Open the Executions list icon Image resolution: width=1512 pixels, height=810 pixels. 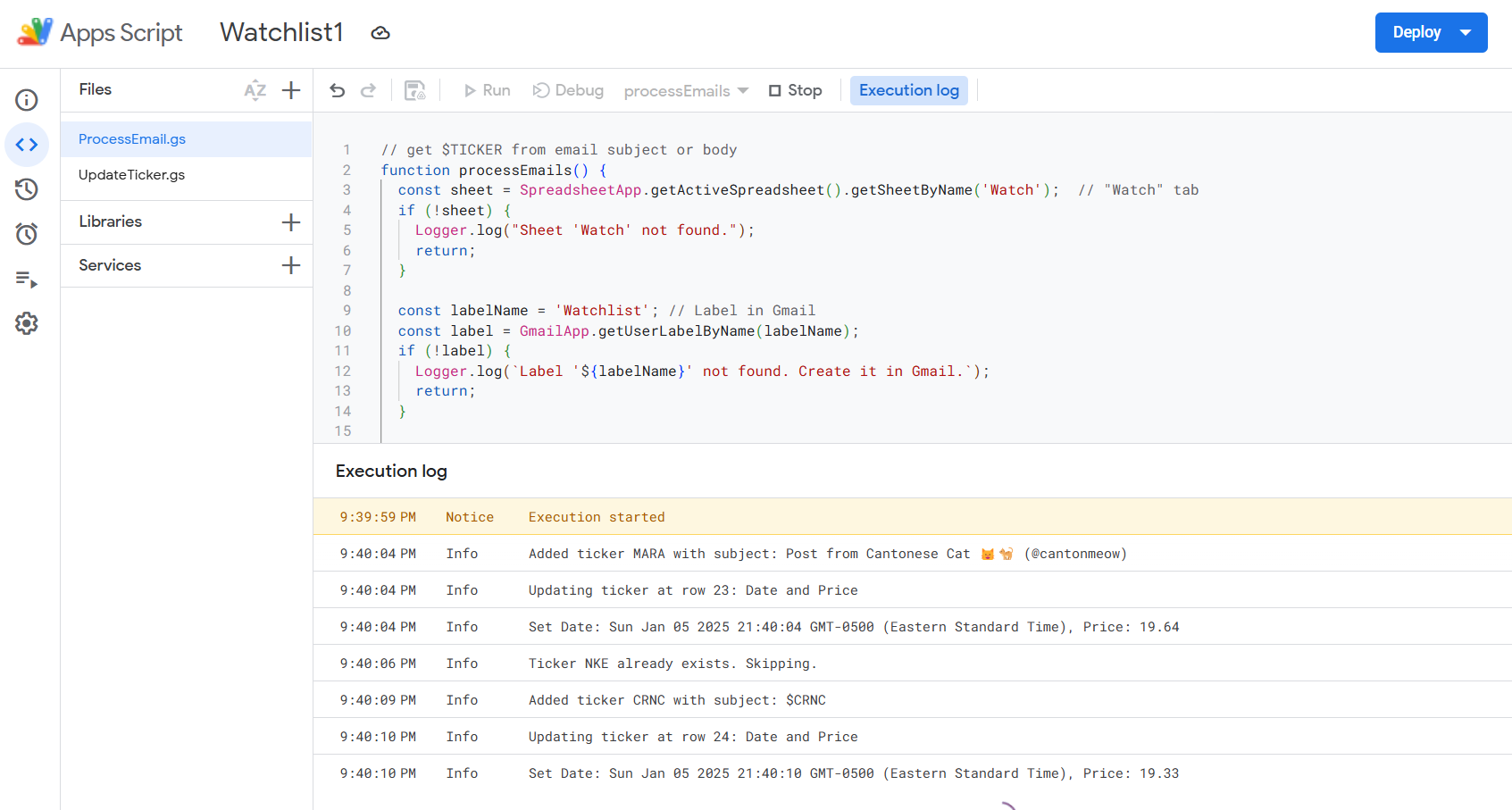coord(27,280)
